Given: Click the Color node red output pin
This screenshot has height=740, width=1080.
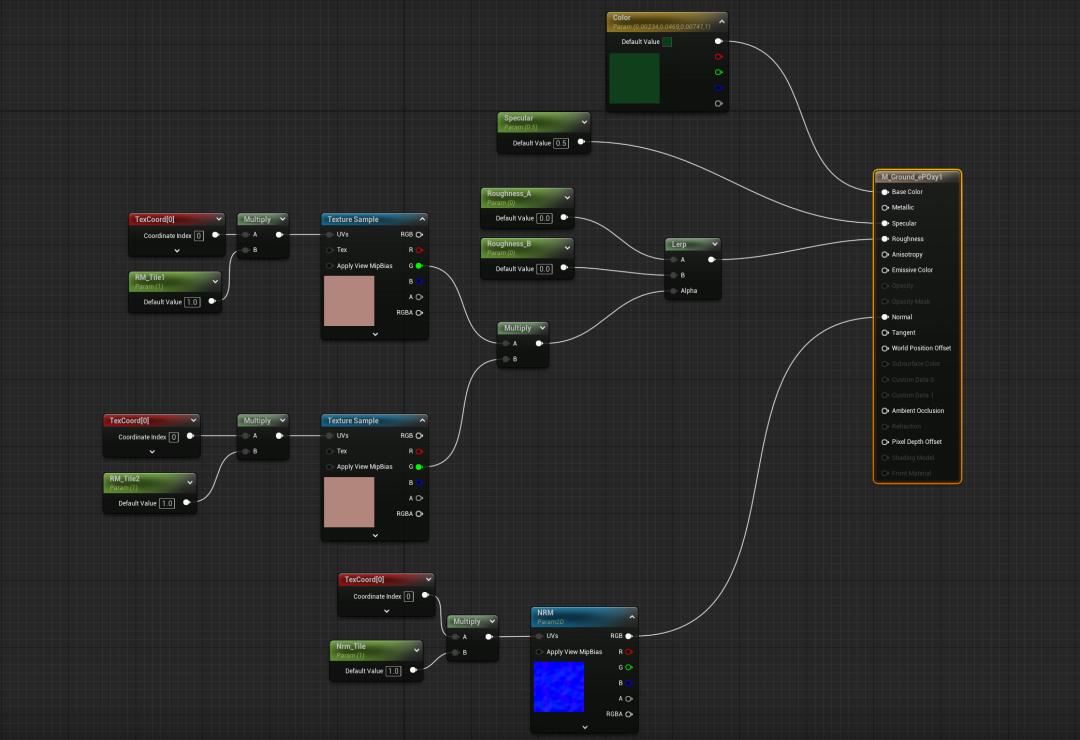Looking at the screenshot, I should point(718,56).
